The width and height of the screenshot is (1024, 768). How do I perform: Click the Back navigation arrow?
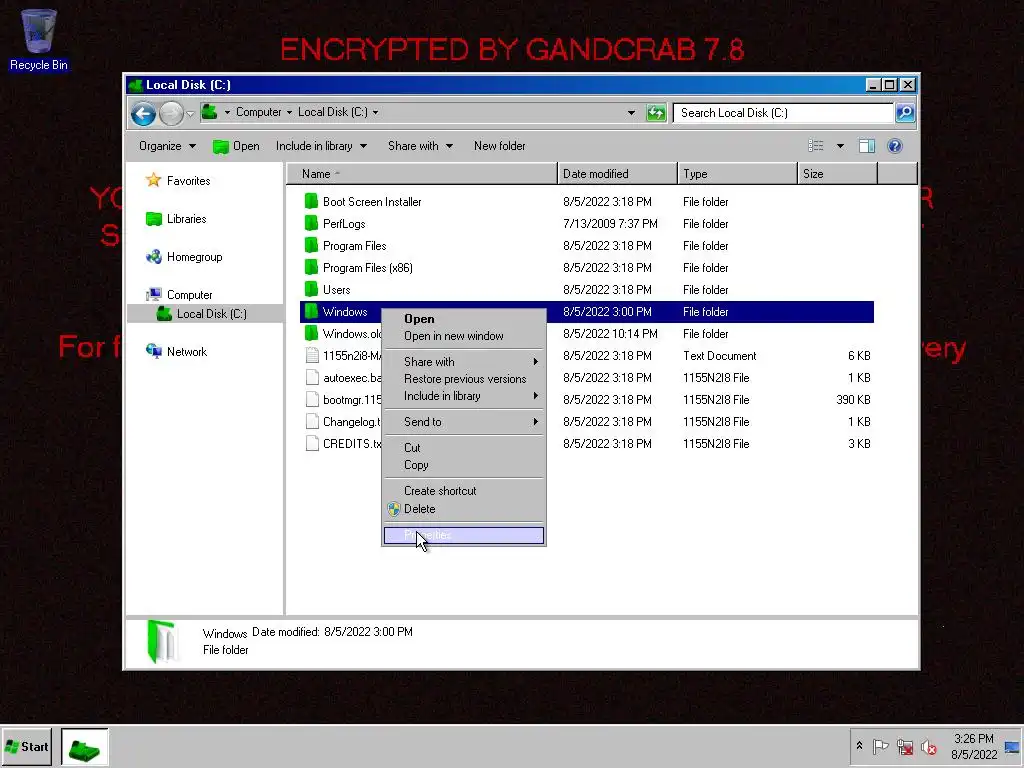coord(143,114)
